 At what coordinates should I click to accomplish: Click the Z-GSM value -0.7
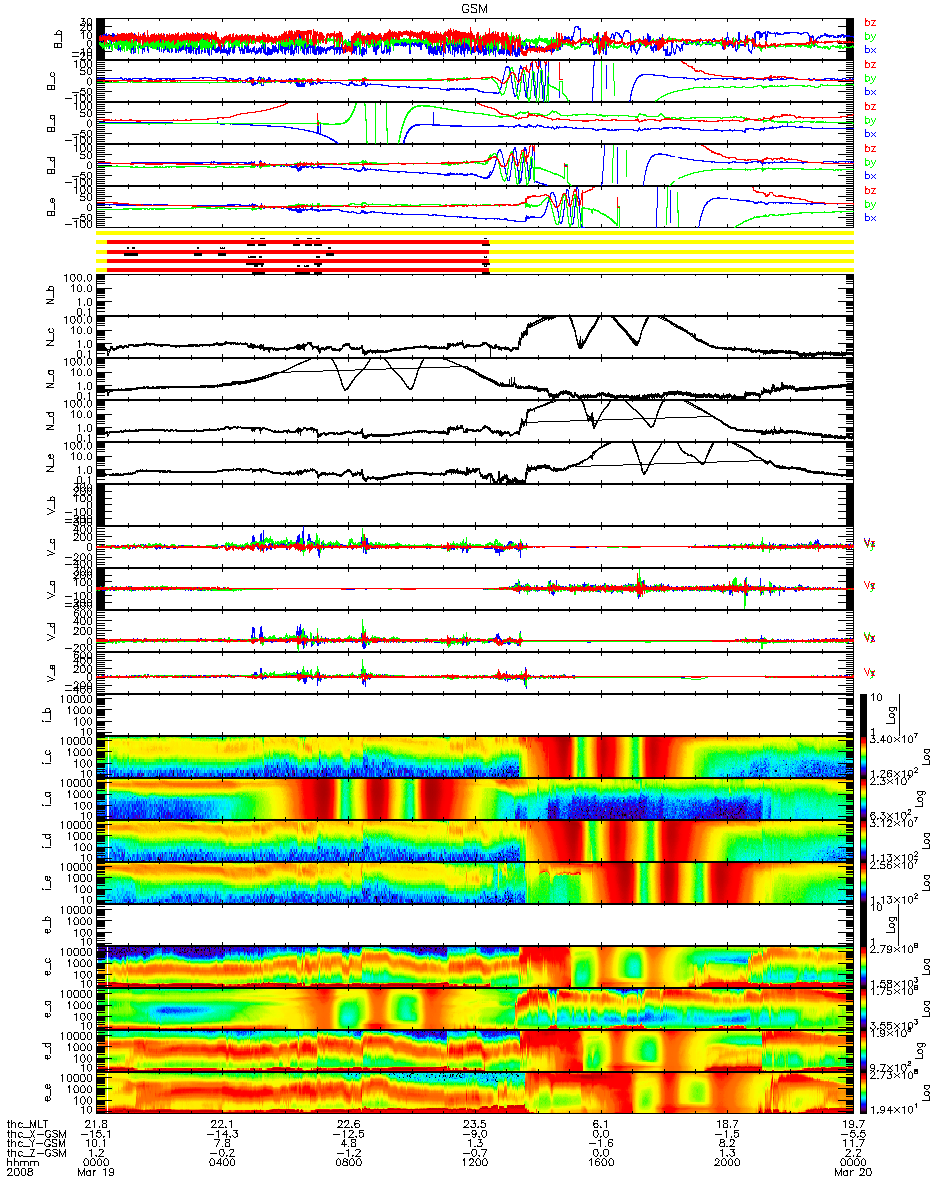475,1154
